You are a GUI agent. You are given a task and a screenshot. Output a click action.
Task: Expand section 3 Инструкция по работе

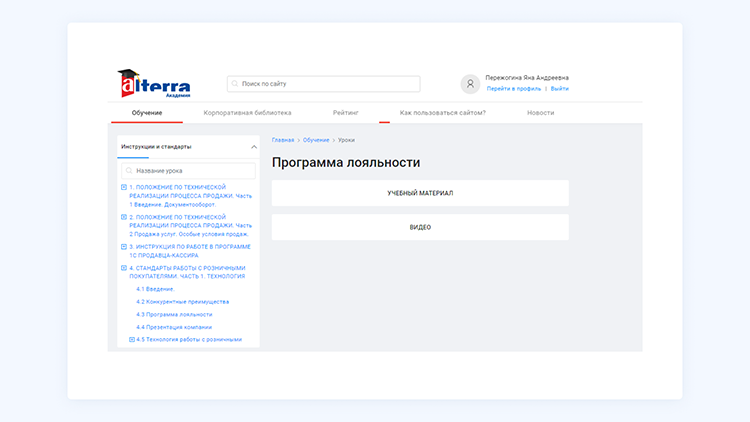pos(124,247)
